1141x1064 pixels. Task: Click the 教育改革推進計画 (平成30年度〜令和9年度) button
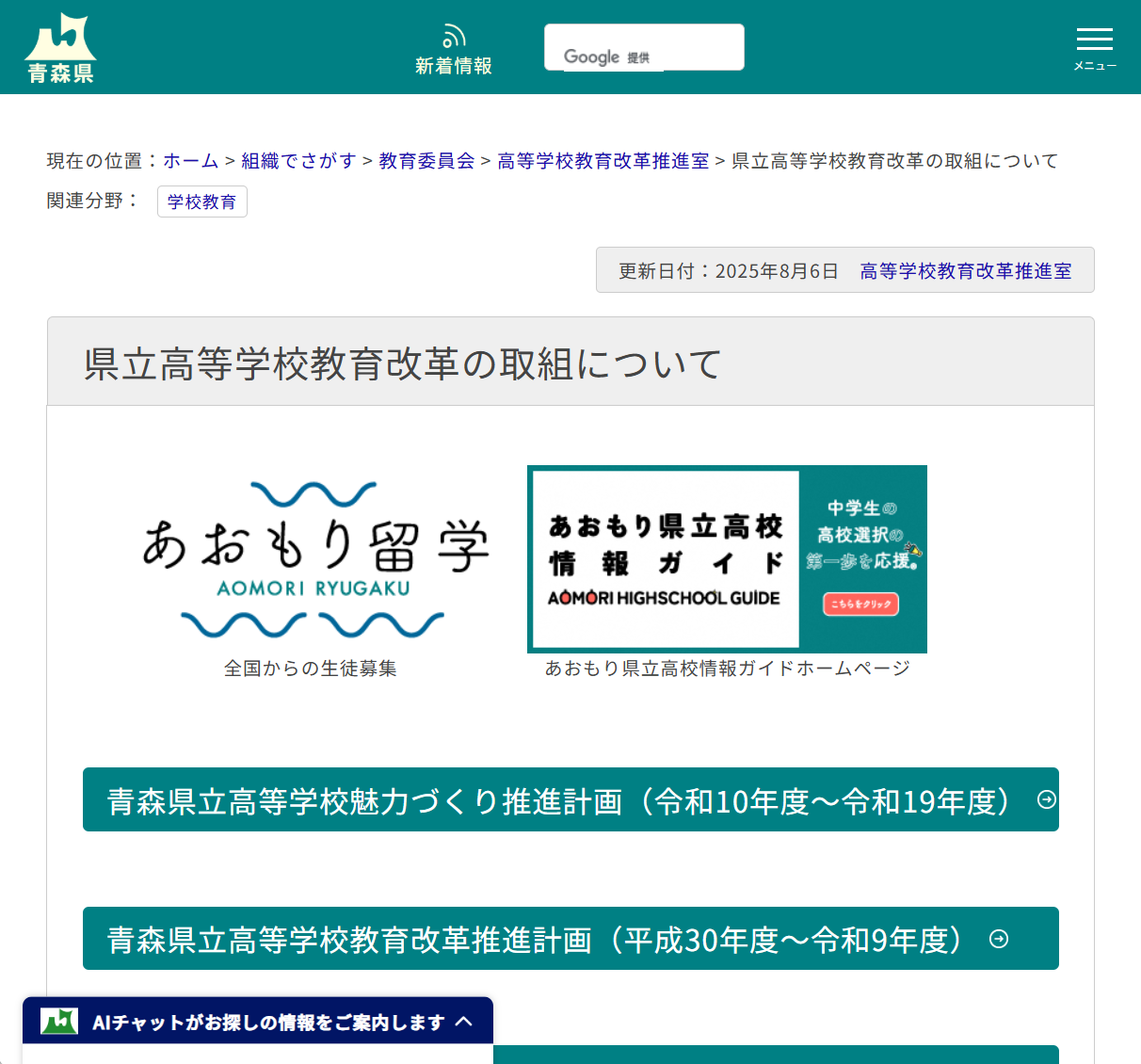point(570,939)
